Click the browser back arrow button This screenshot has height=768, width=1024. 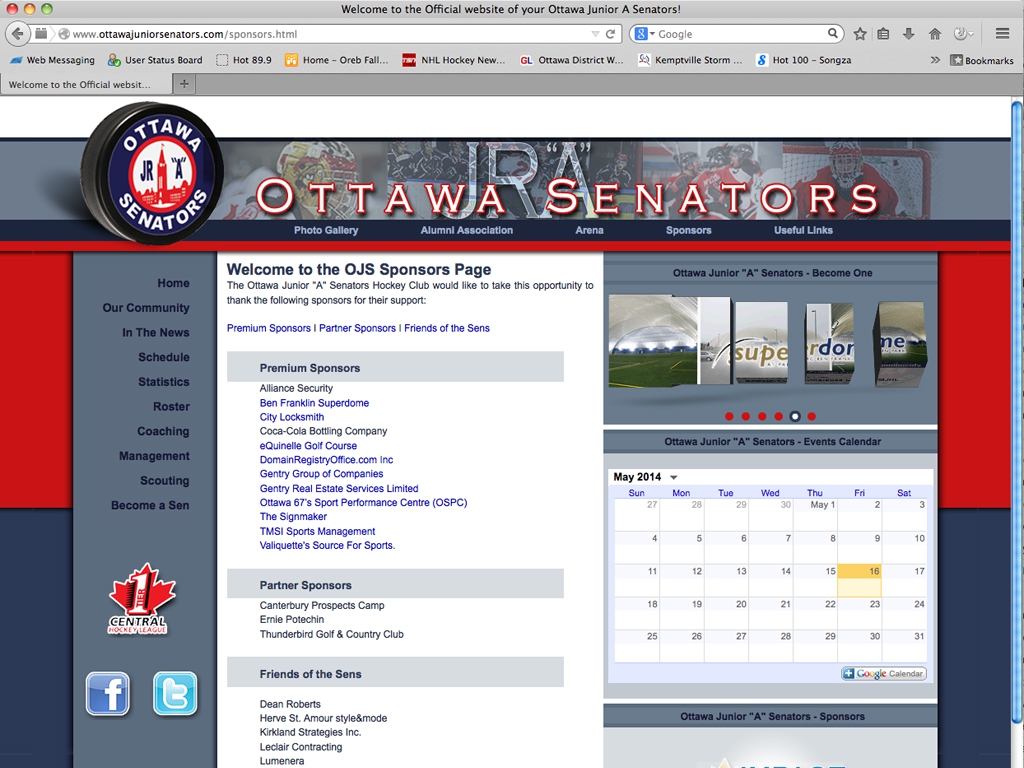pos(18,34)
